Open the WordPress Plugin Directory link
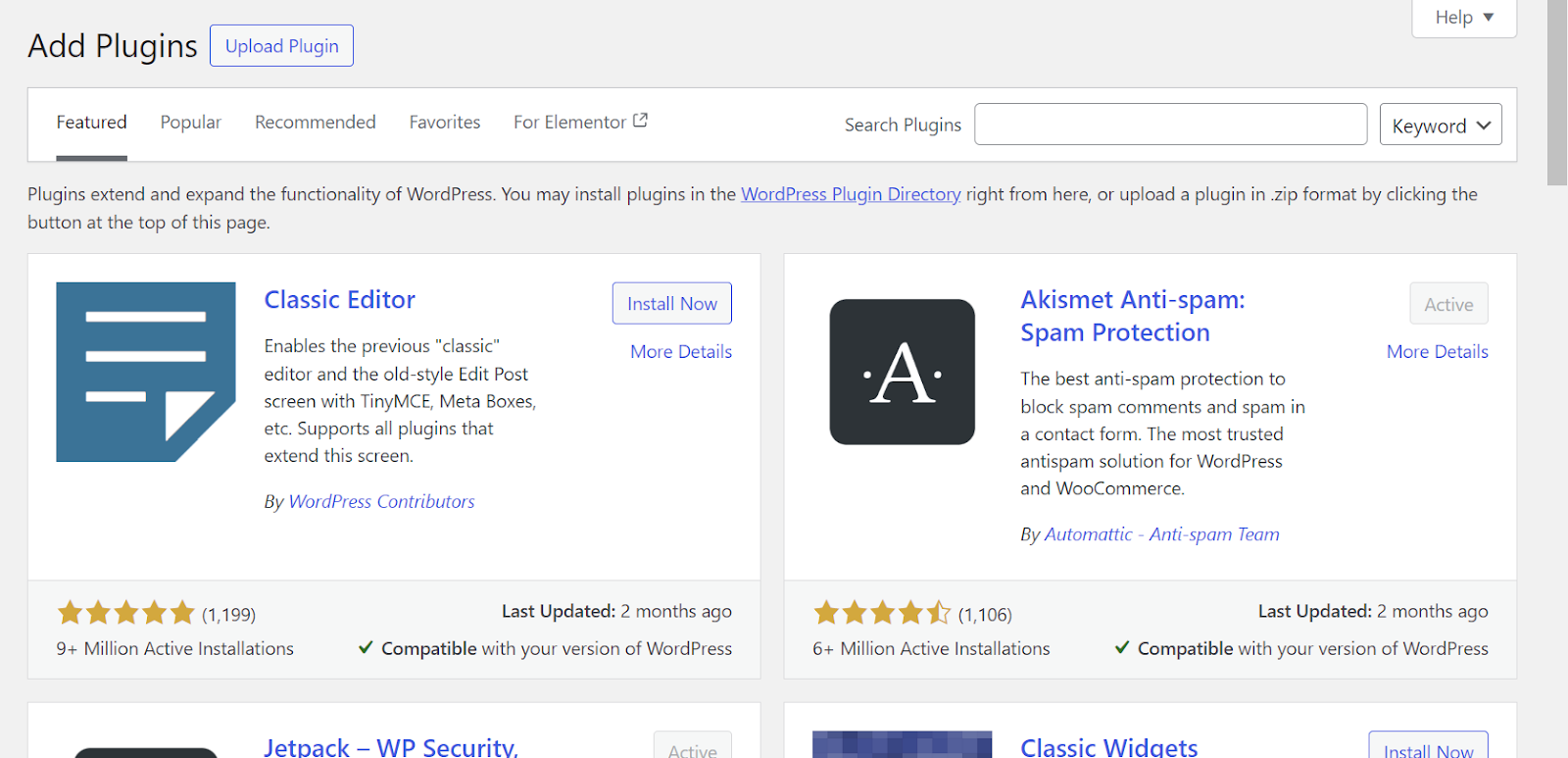 851,194
